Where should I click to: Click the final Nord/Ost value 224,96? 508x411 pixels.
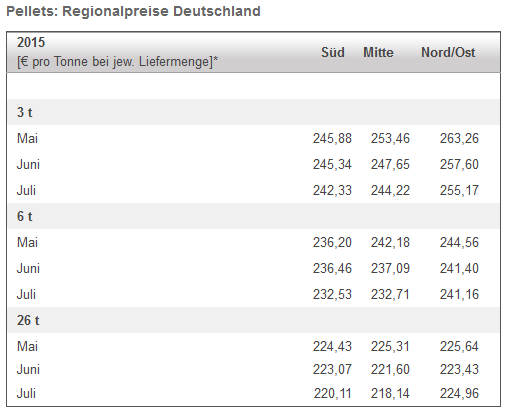point(459,393)
